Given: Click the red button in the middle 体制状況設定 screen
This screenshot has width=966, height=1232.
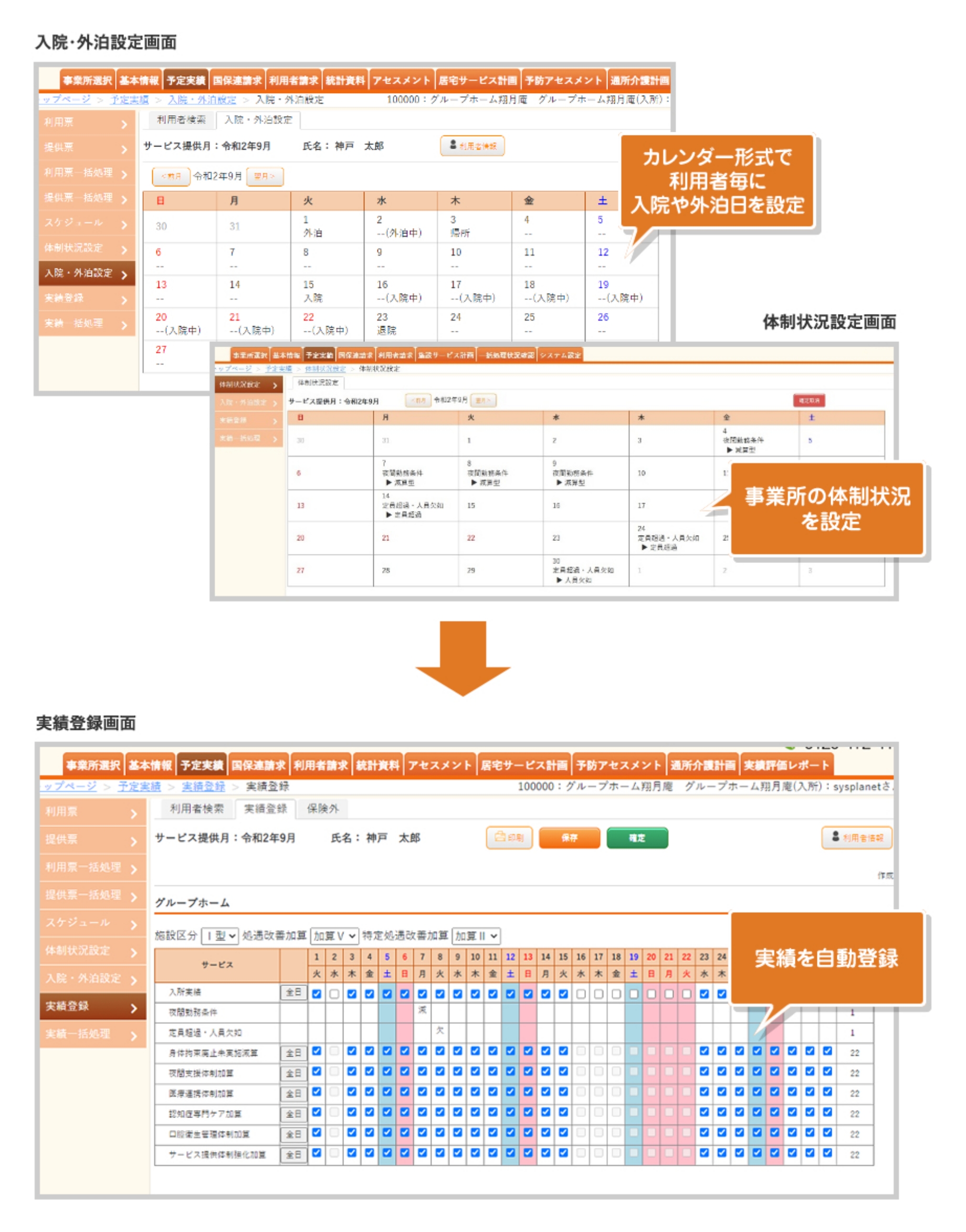Looking at the screenshot, I should (809, 401).
